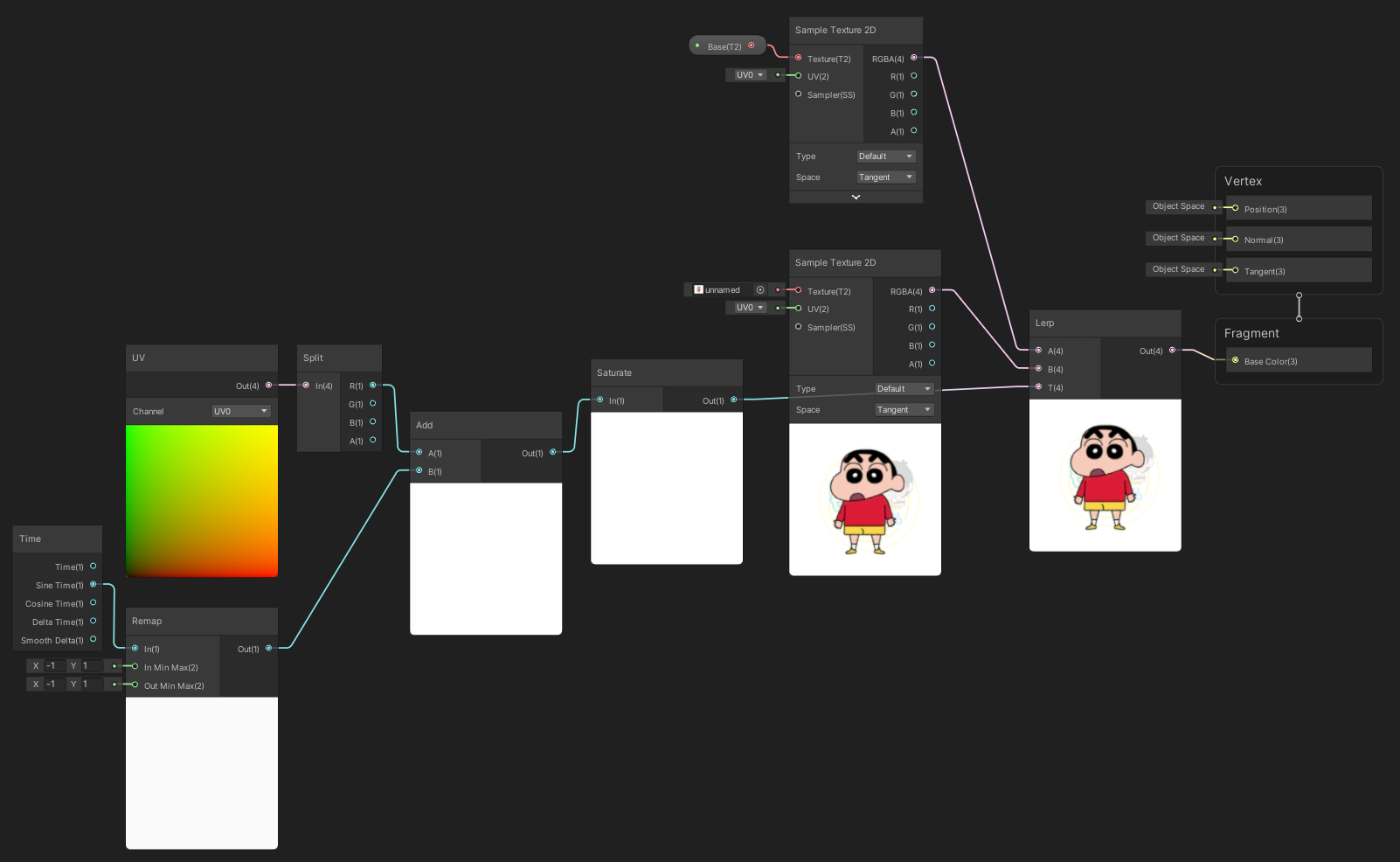Click X value field of Out Min Max
The image size is (1400, 862).
(x=53, y=685)
